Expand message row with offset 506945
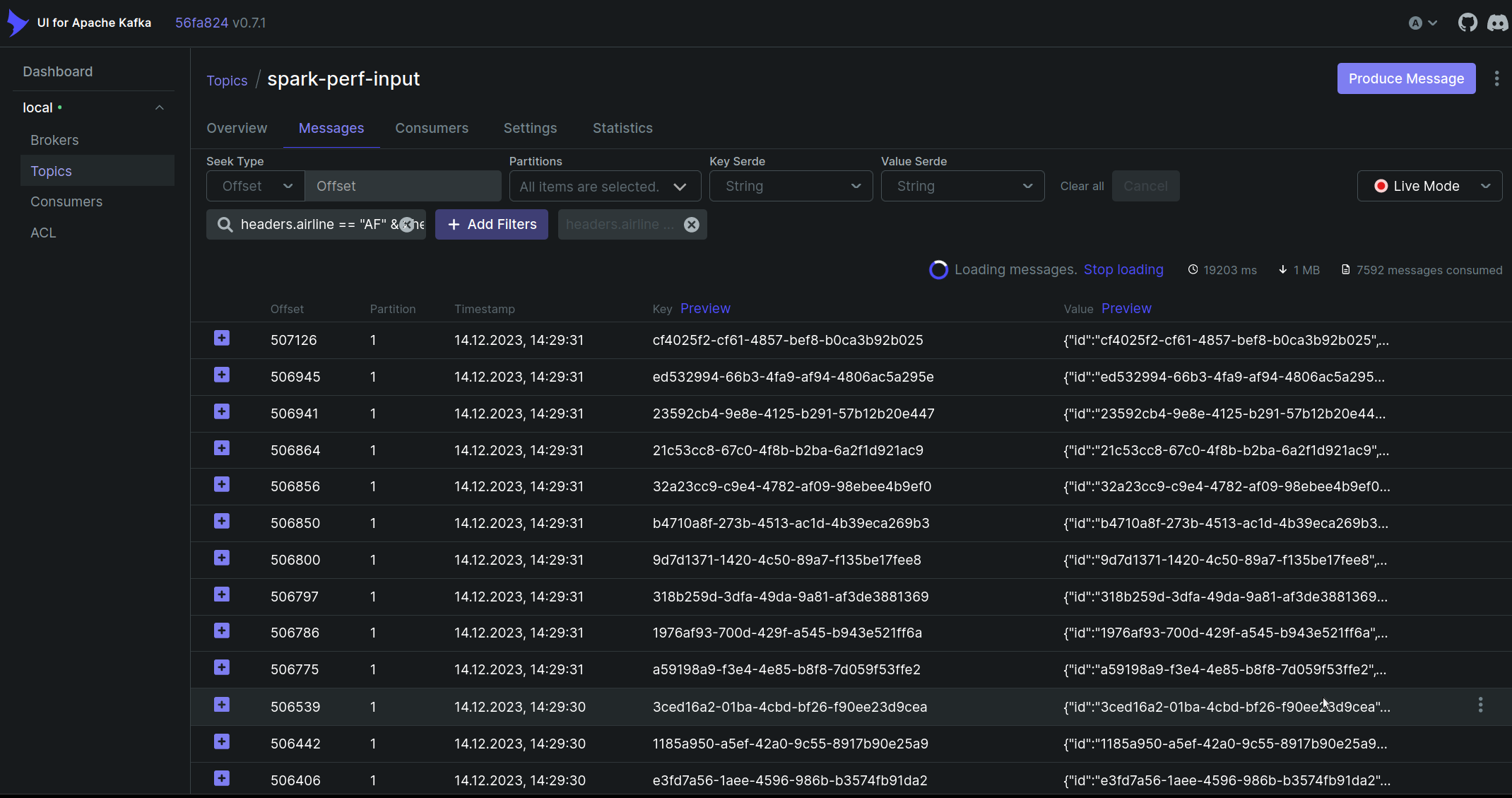The width and height of the screenshot is (1512, 798). 222,375
